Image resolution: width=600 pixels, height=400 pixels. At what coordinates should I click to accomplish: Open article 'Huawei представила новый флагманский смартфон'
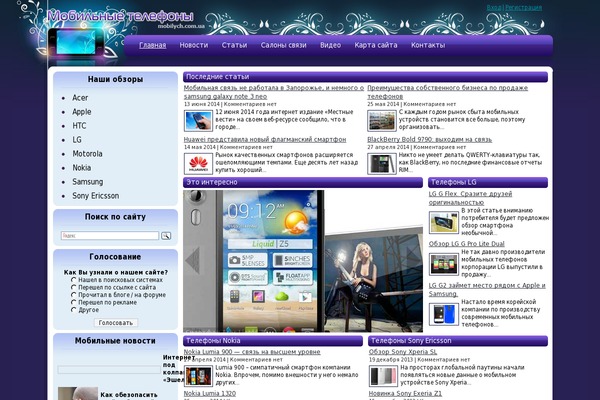pyautogui.click(x=265, y=139)
